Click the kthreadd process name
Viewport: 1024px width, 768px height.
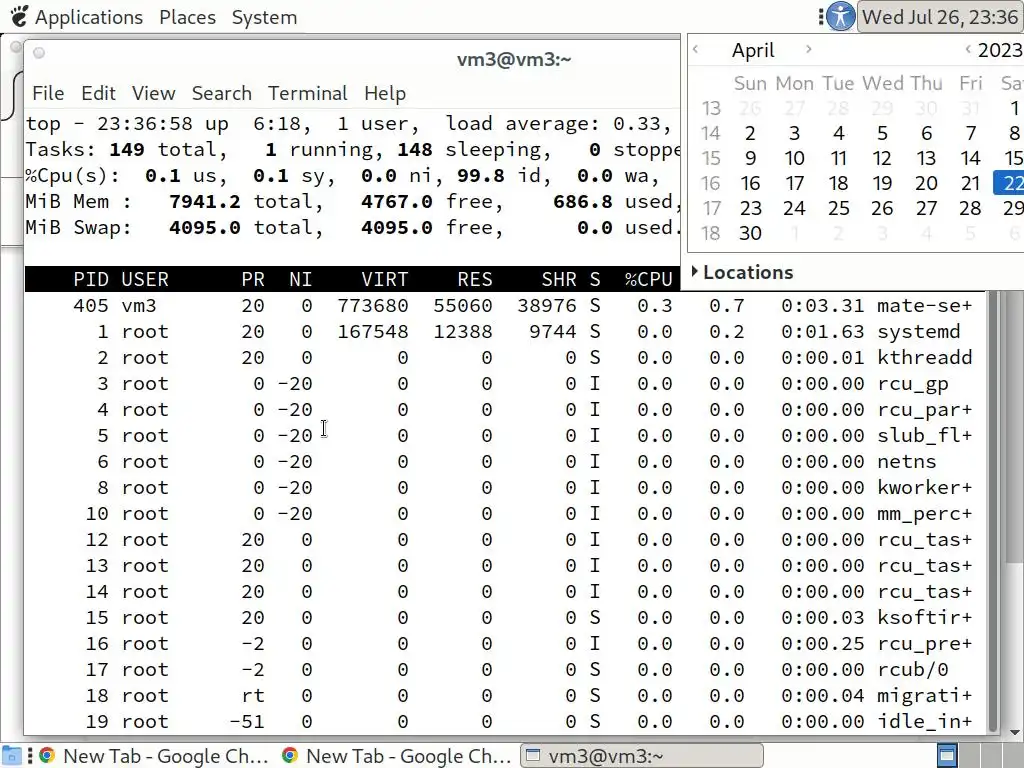click(924, 358)
